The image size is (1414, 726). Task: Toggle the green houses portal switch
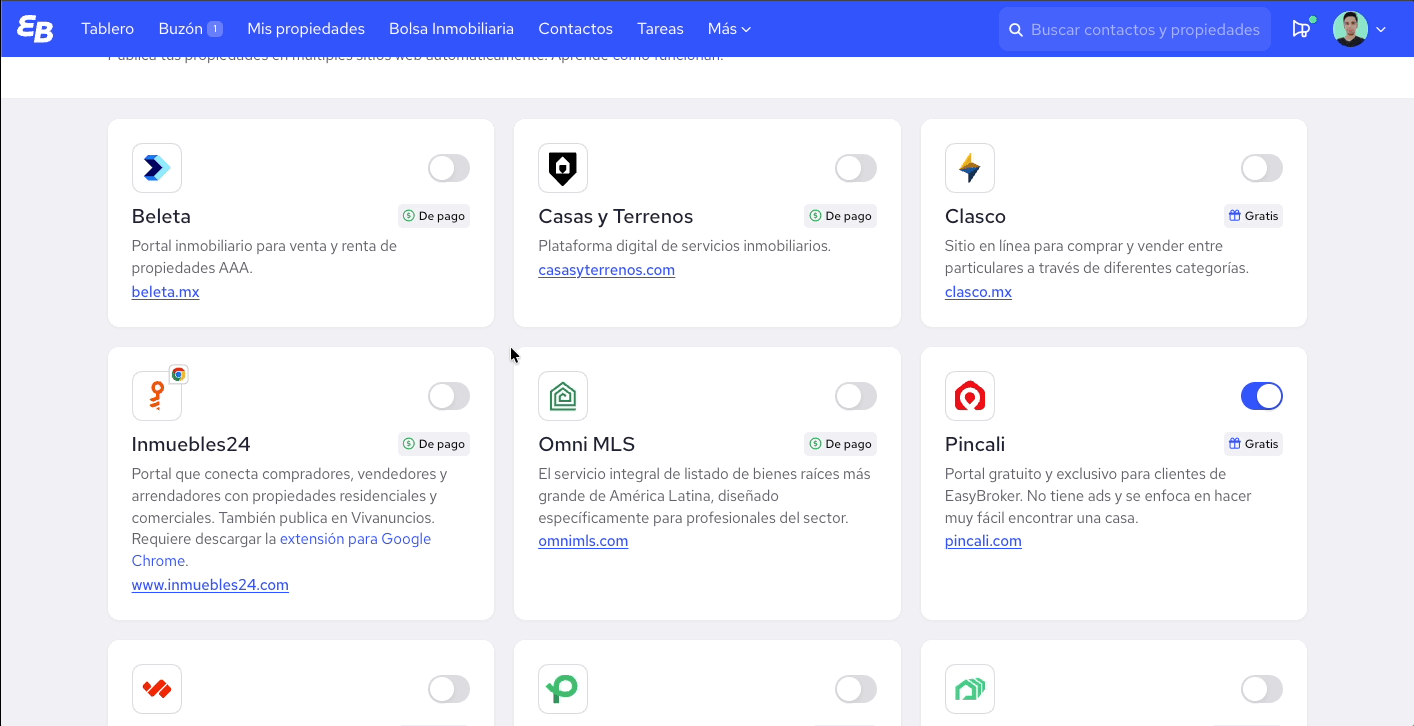point(1262,689)
